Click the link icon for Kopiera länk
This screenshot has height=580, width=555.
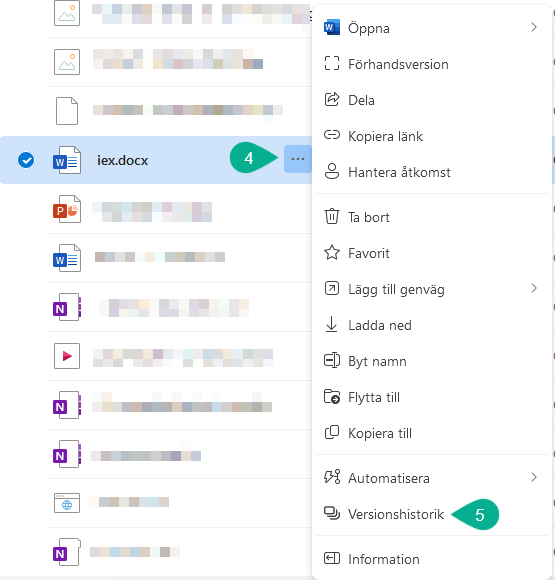coord(332,135)
